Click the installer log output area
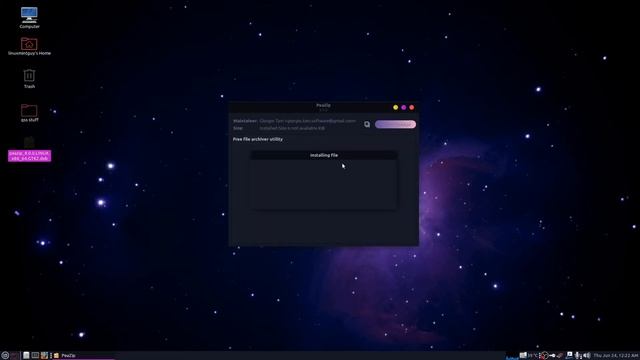The width and height of the screenshot is (640, 360). (x=324, y=184)
